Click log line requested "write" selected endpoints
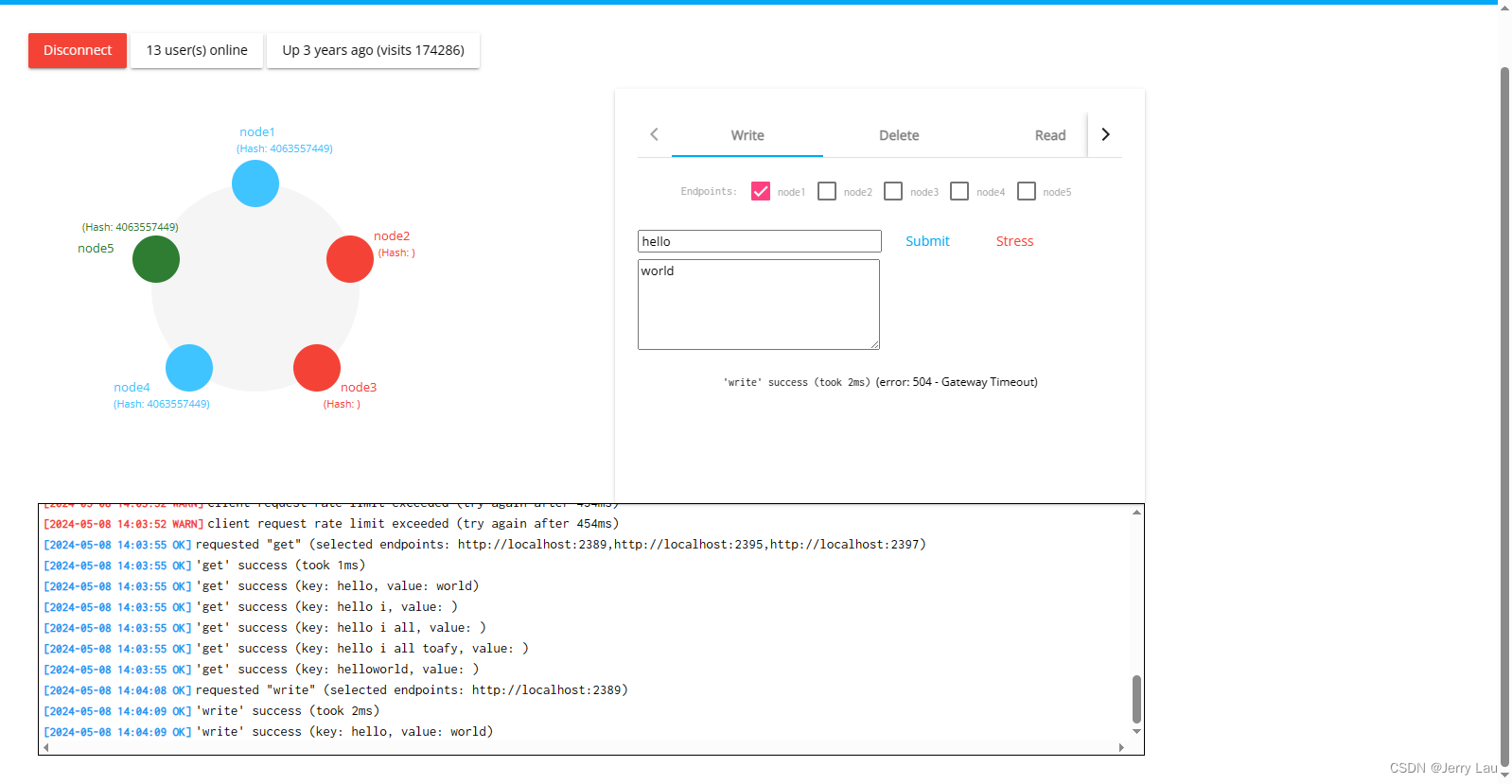1512x784 pixels. (x=336, y=690)
